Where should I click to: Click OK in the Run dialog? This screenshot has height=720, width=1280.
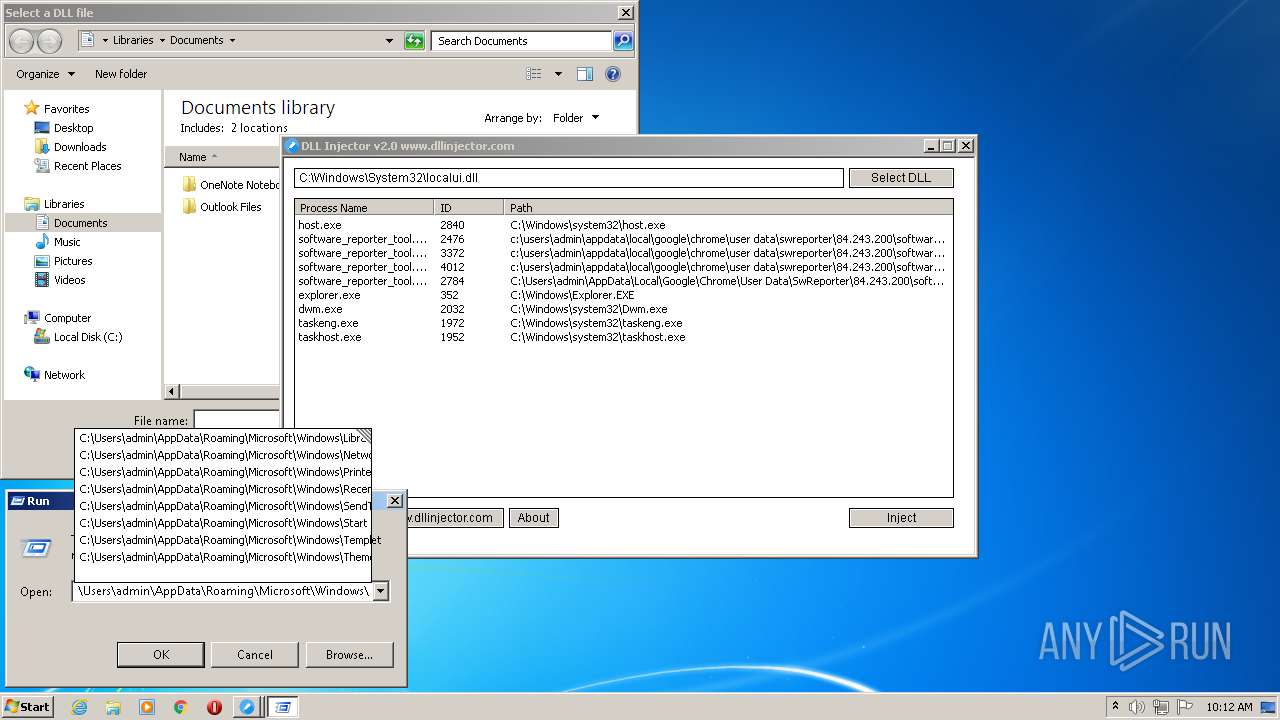pos(161,655)
